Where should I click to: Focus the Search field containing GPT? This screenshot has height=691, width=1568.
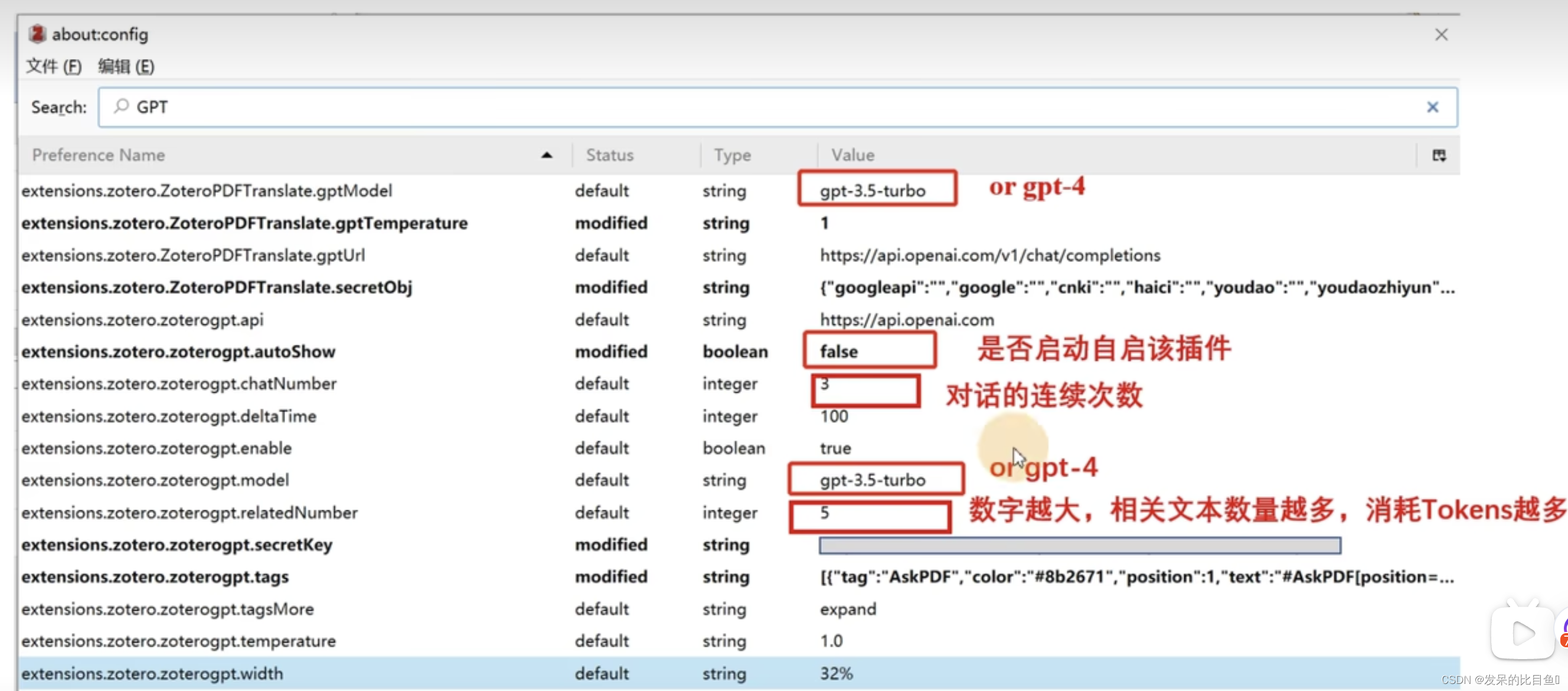[x=778, y=107]
